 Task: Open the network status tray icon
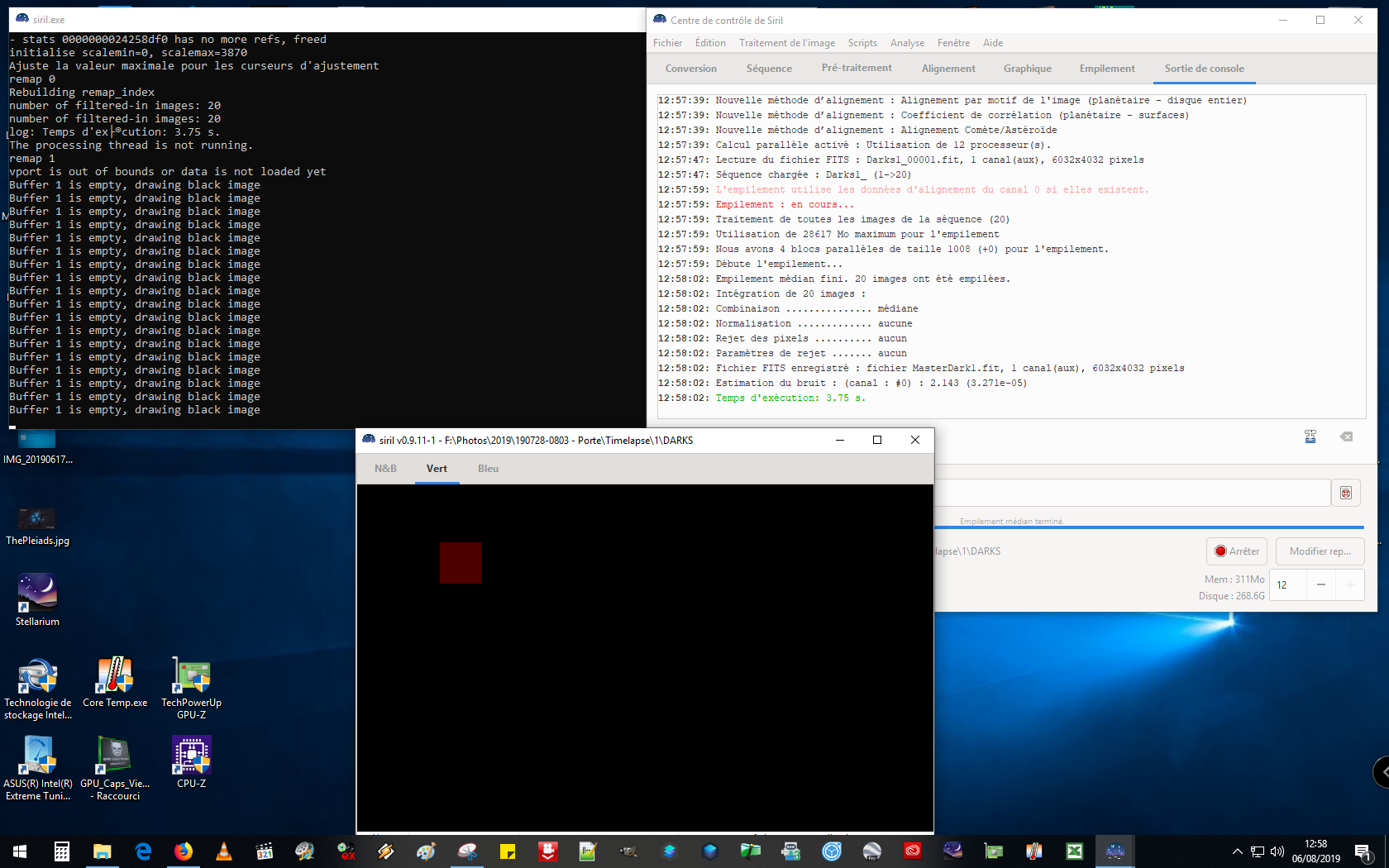click(x=1257, y=851)
